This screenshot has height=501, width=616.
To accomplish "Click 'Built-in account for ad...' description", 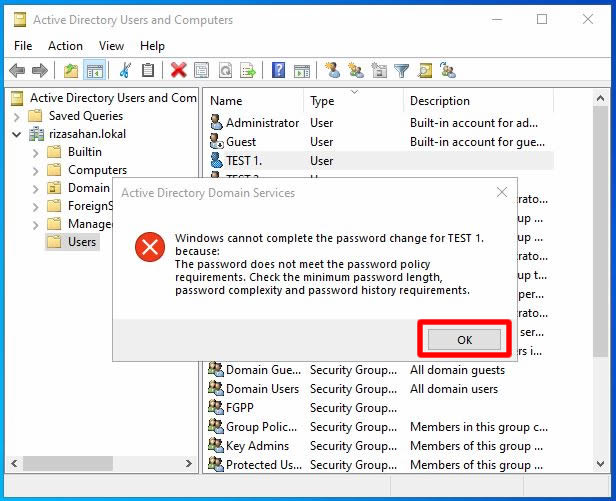I will [x=474, y=123].
